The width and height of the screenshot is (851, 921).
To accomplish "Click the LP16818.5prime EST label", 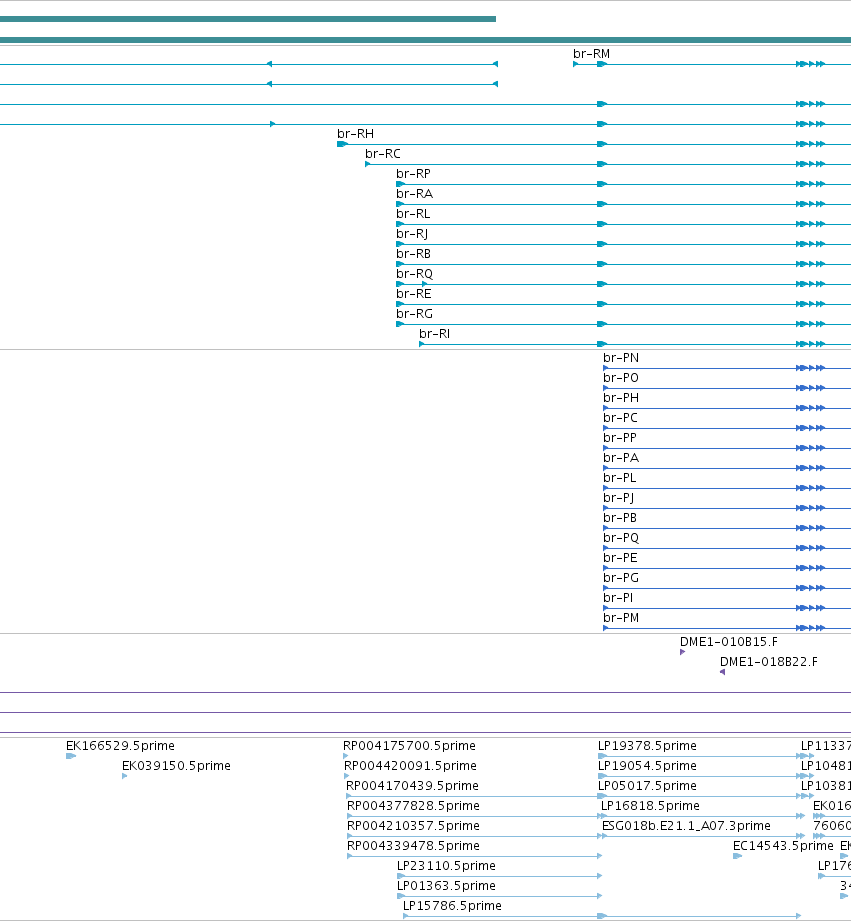I will click(x=650, y=805).
